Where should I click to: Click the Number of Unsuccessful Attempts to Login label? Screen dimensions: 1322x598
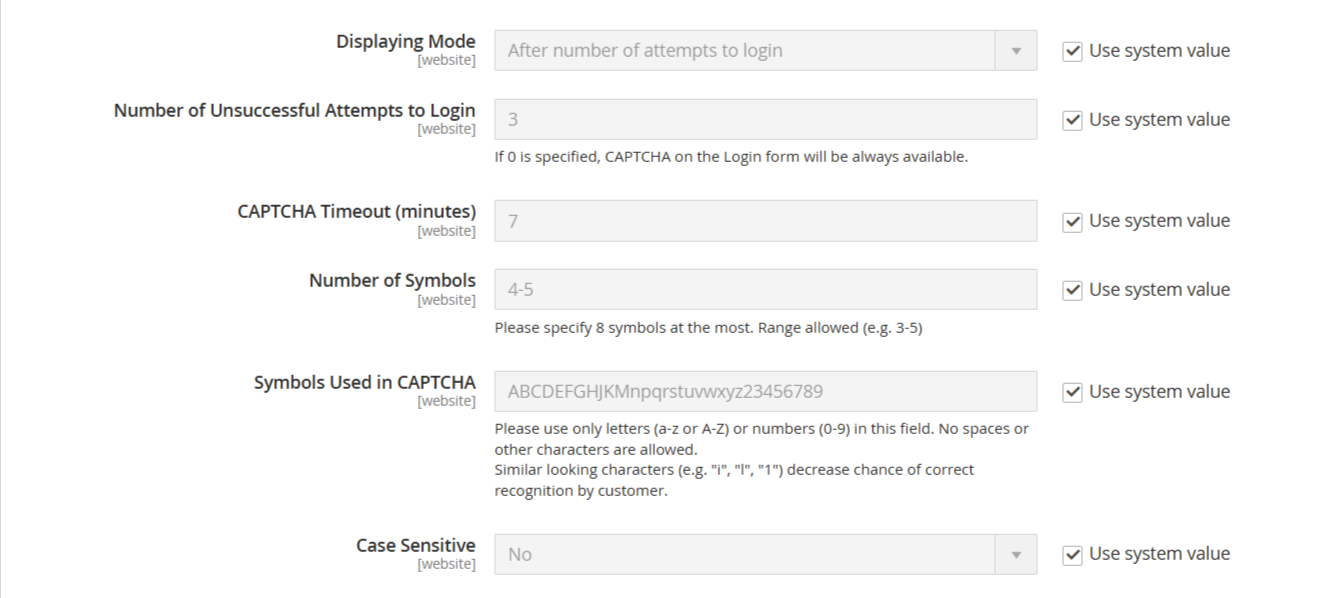pos(294,111)
